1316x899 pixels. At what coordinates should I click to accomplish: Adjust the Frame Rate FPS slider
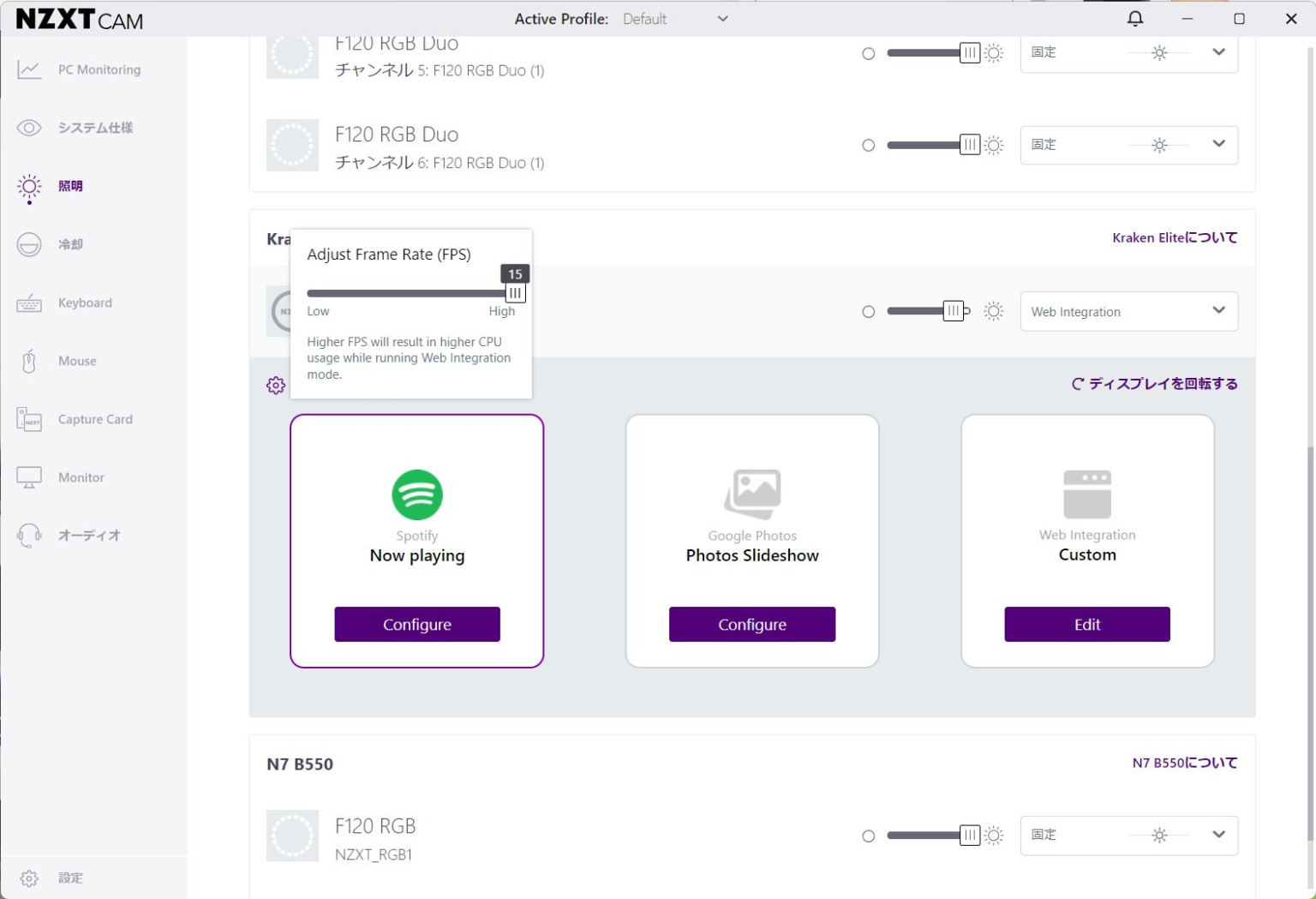[x=514, y=292]
